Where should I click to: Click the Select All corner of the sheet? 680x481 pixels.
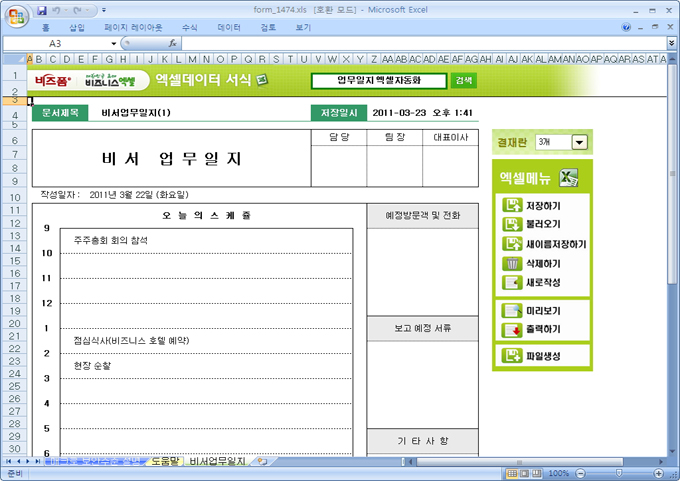pos(15,59)
